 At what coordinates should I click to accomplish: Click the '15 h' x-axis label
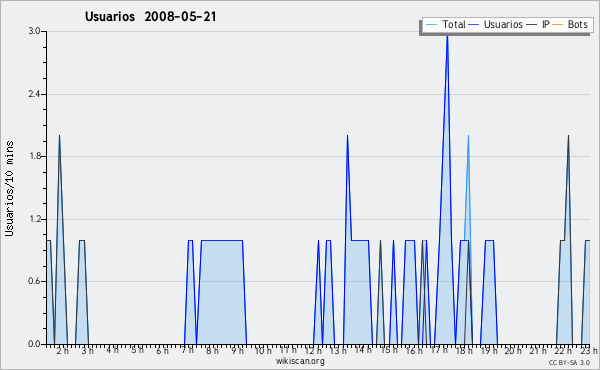389,350
